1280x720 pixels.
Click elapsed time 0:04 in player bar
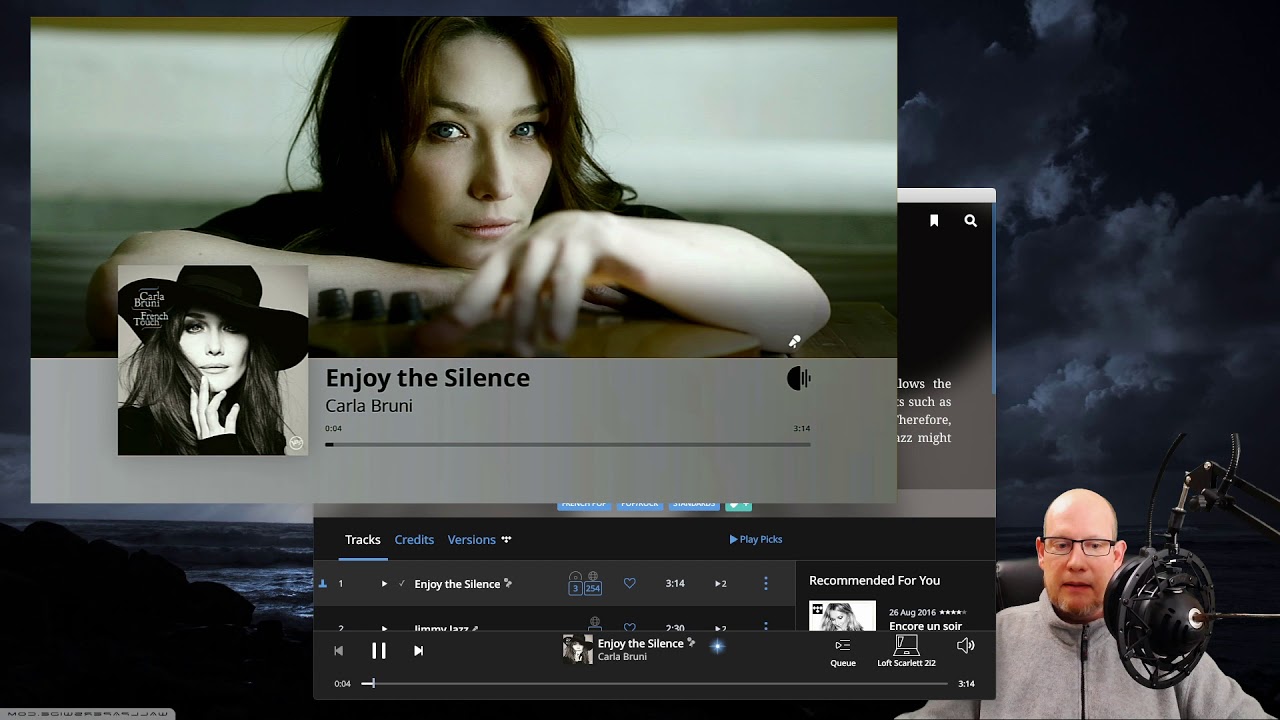point(342,684)
